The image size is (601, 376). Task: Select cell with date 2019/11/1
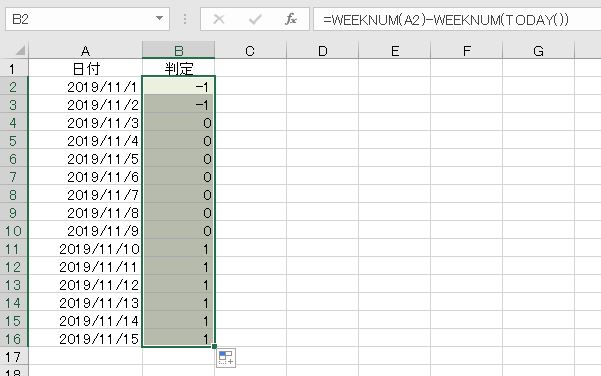tap(85, 86)
